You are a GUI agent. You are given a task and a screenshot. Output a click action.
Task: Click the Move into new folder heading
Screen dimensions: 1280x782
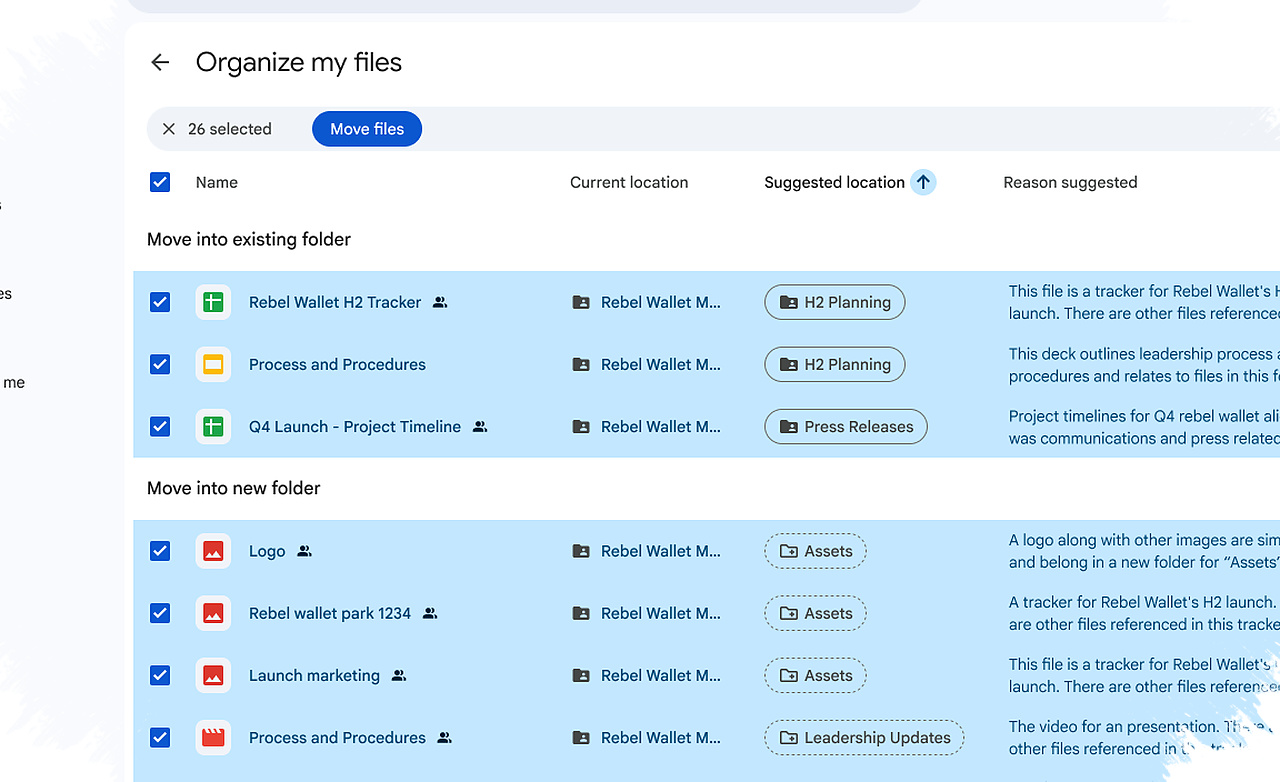[234, 488]
